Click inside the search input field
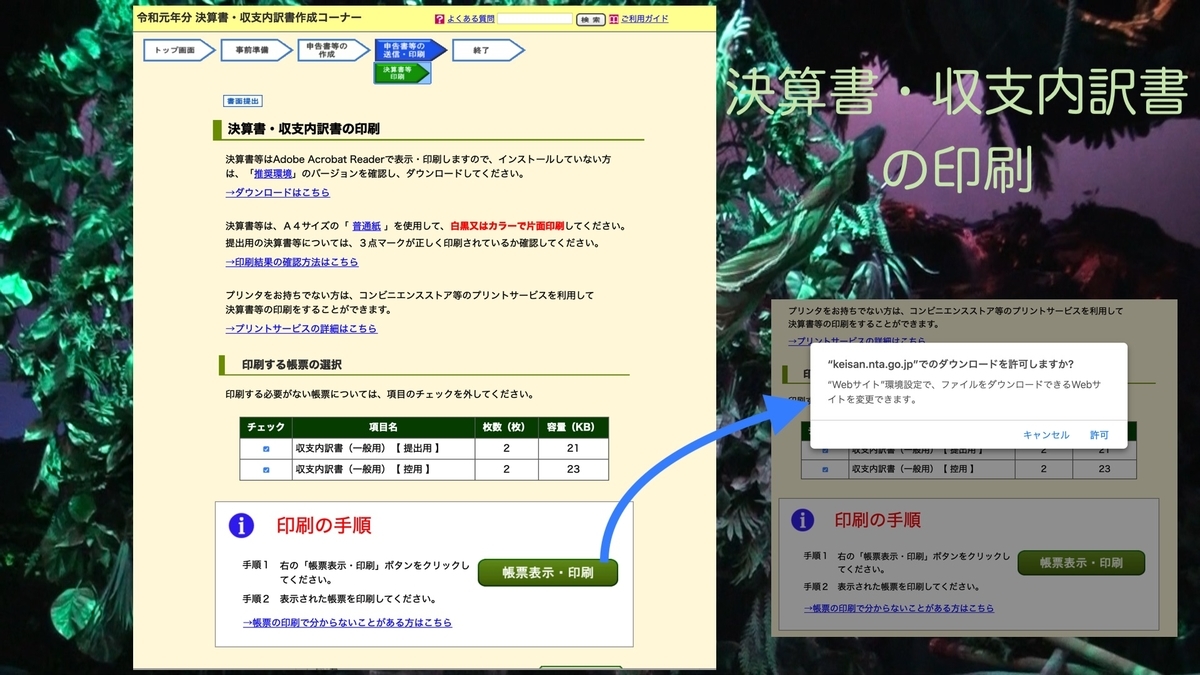 click(x=533, y=18)
